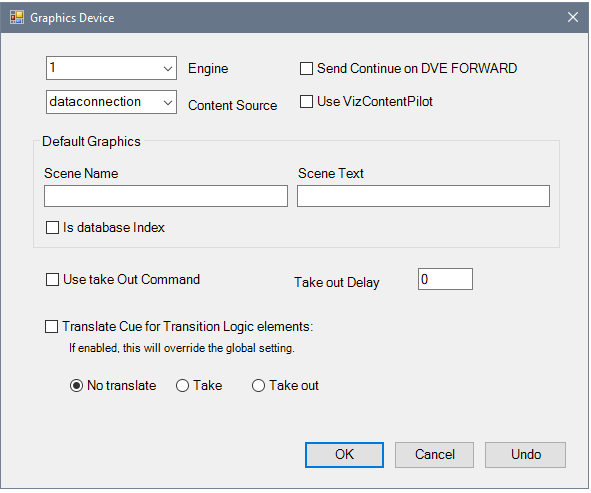The image size is (591, 493).
Task: Choose the Take radio option
Action: [x=183, y=386]
